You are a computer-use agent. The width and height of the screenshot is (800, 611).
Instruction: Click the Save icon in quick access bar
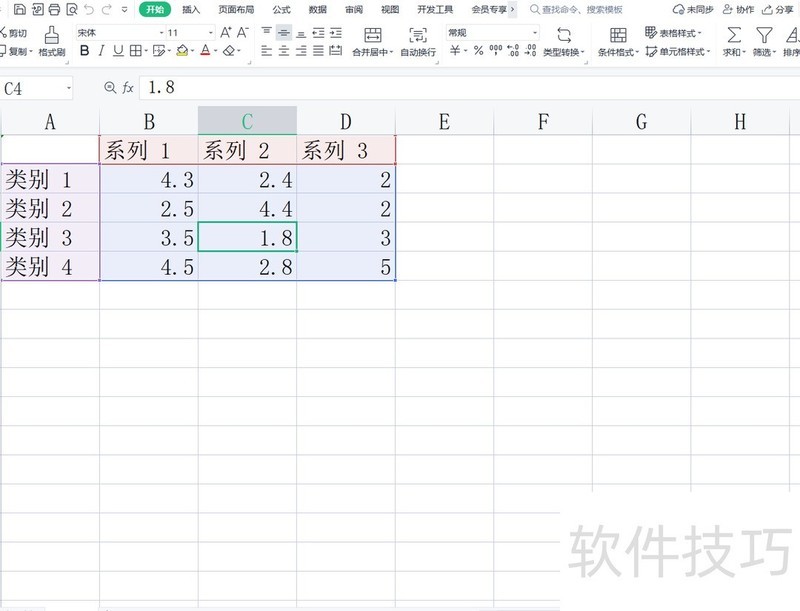tap(20, 9)
